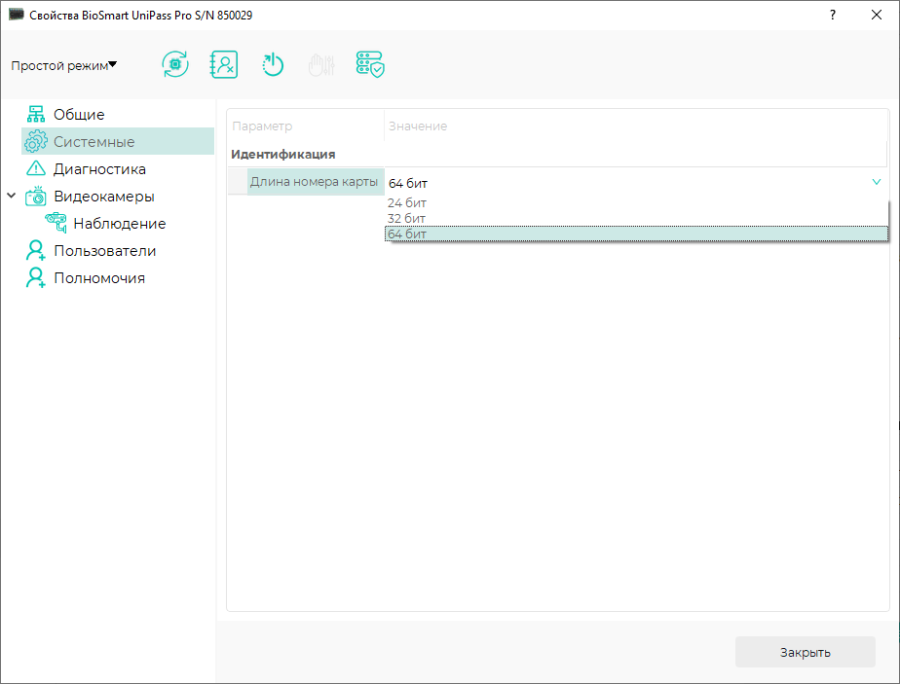
Task: Click the Полномочия user icon
Action: [x=36, y=278]
